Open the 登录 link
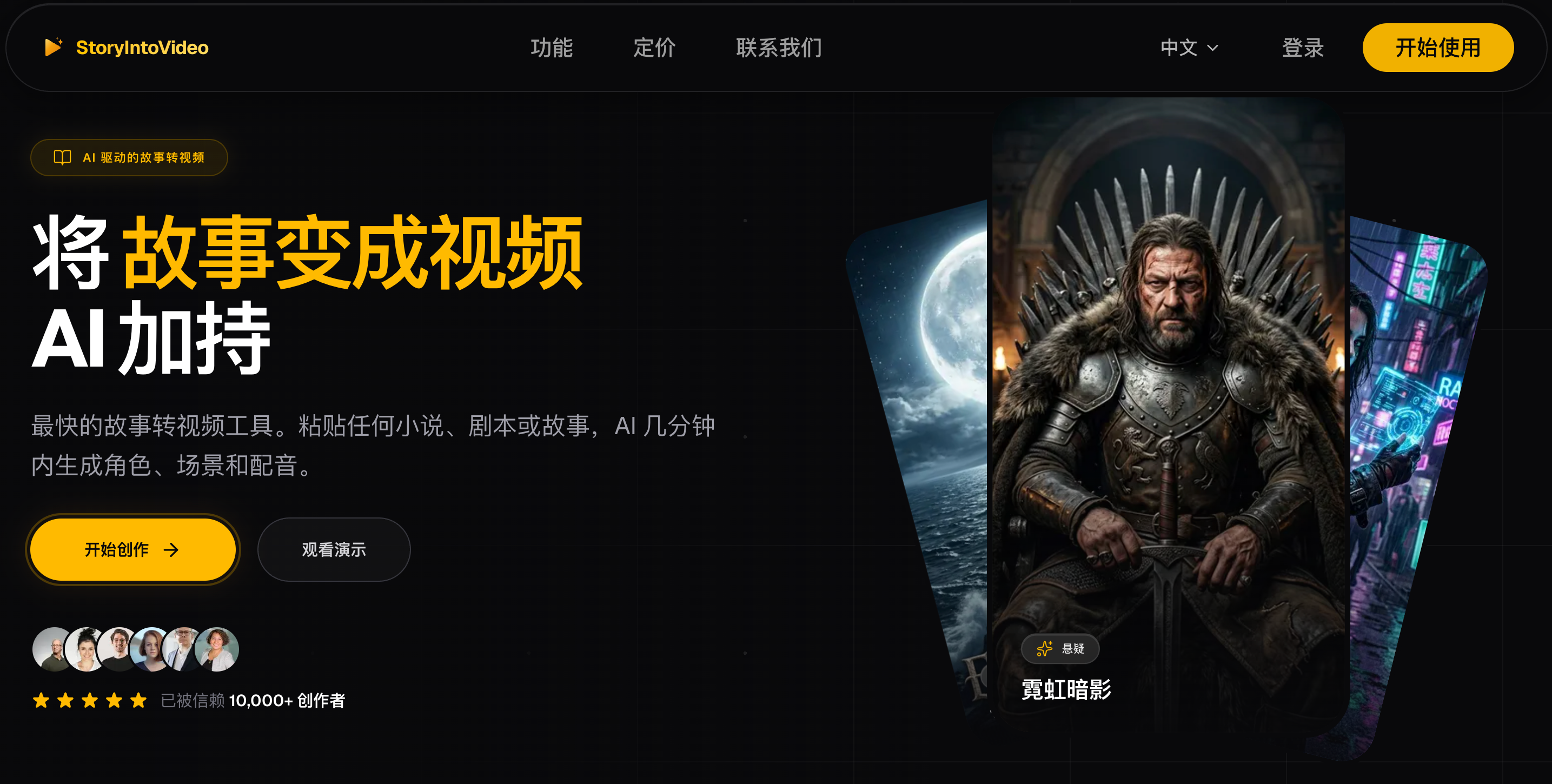1552x784 pixels. click(1303, 48)
